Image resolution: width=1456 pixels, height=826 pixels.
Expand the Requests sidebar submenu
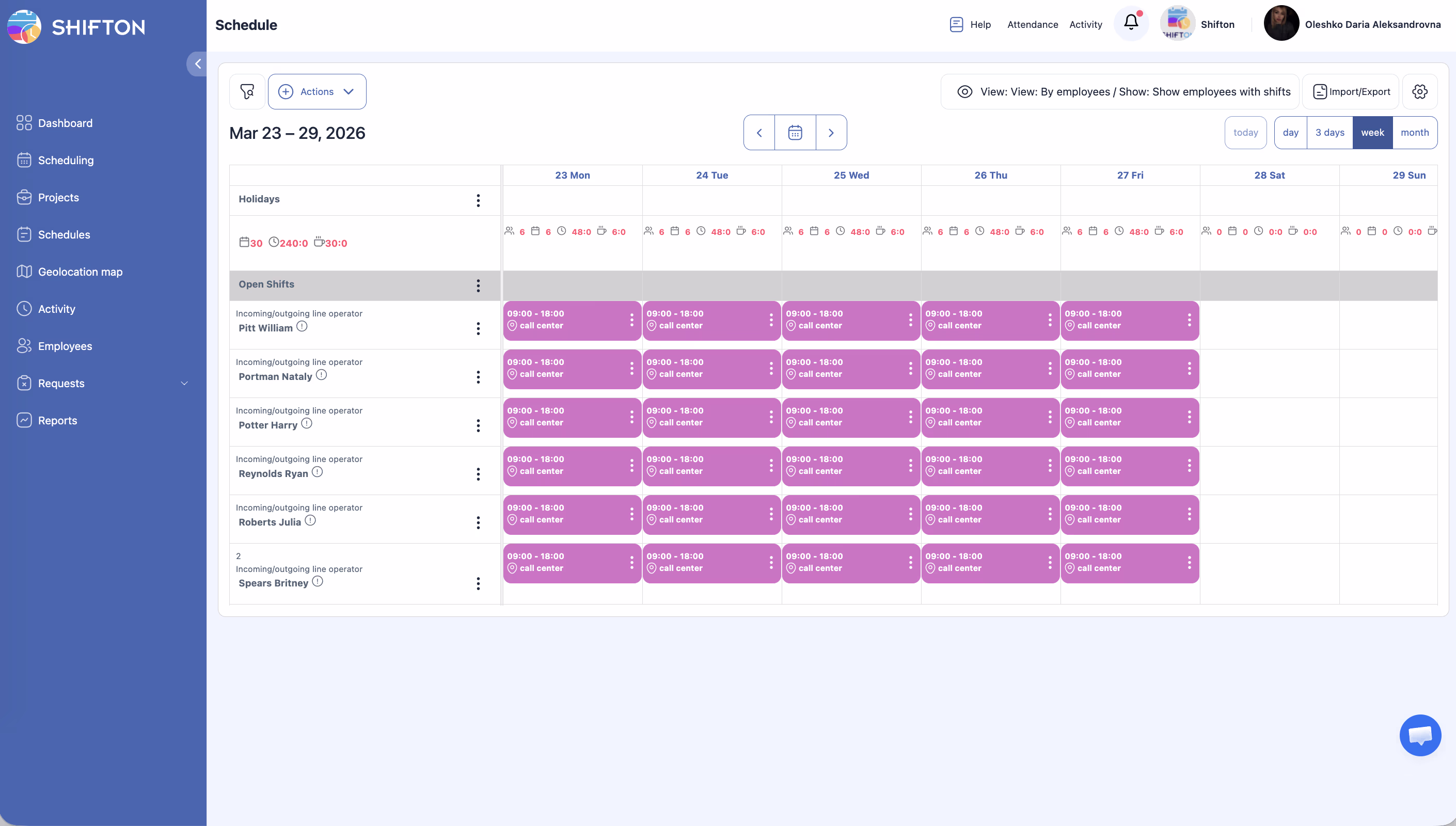(x=184, y=384)
